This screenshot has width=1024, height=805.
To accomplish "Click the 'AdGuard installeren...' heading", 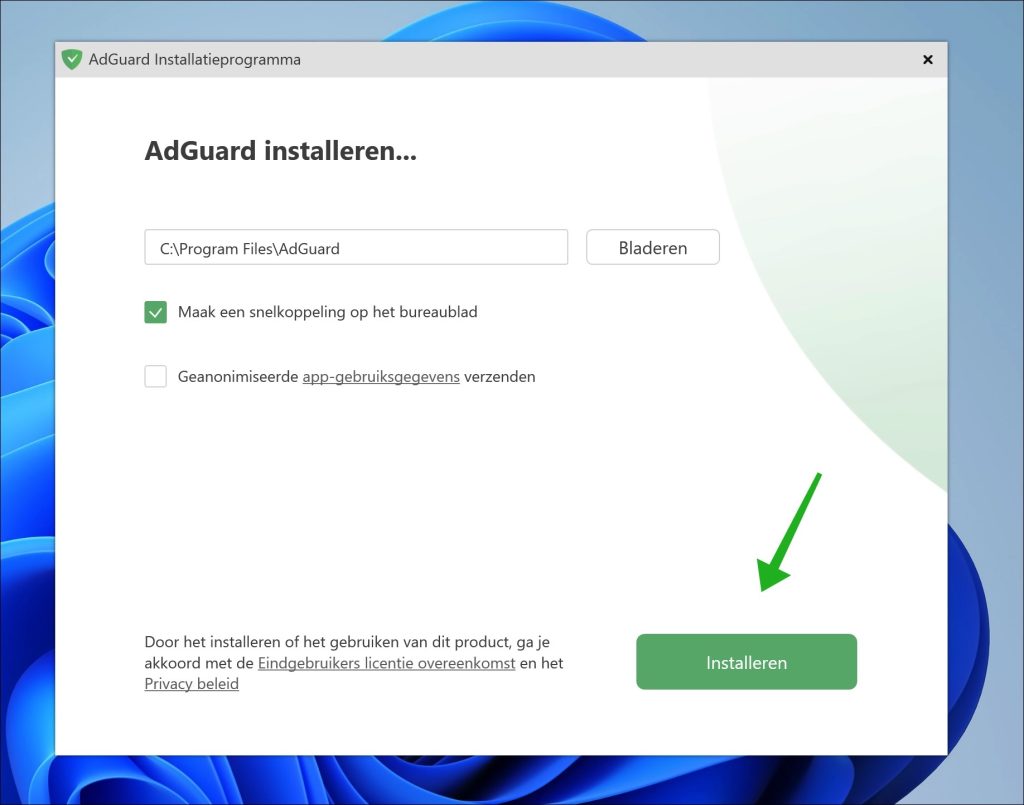I will click(281, 151).
